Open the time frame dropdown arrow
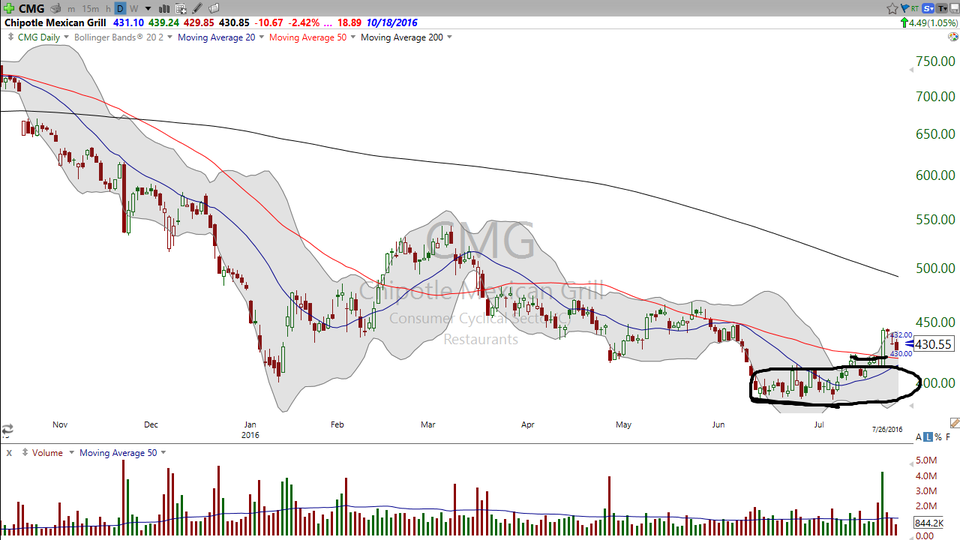This screenshot has height=540, width=960. [148, 9]
